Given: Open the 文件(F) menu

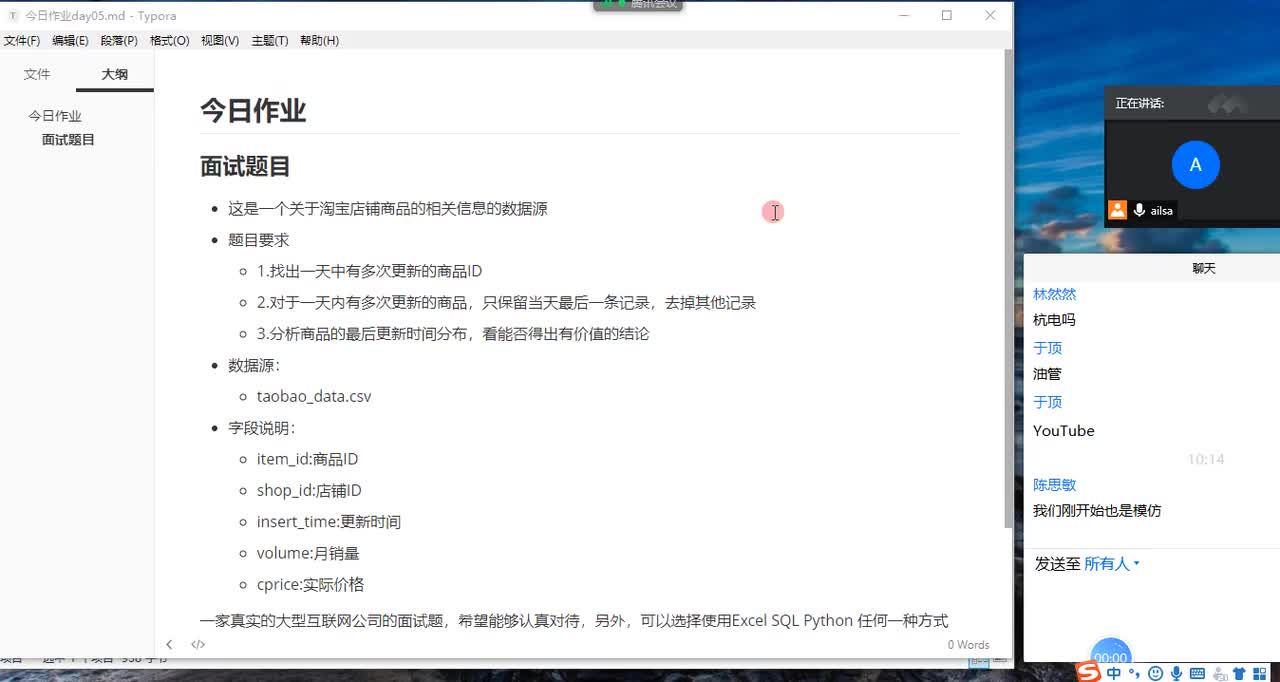Looking at the screenshot, I should click(21, 41).
